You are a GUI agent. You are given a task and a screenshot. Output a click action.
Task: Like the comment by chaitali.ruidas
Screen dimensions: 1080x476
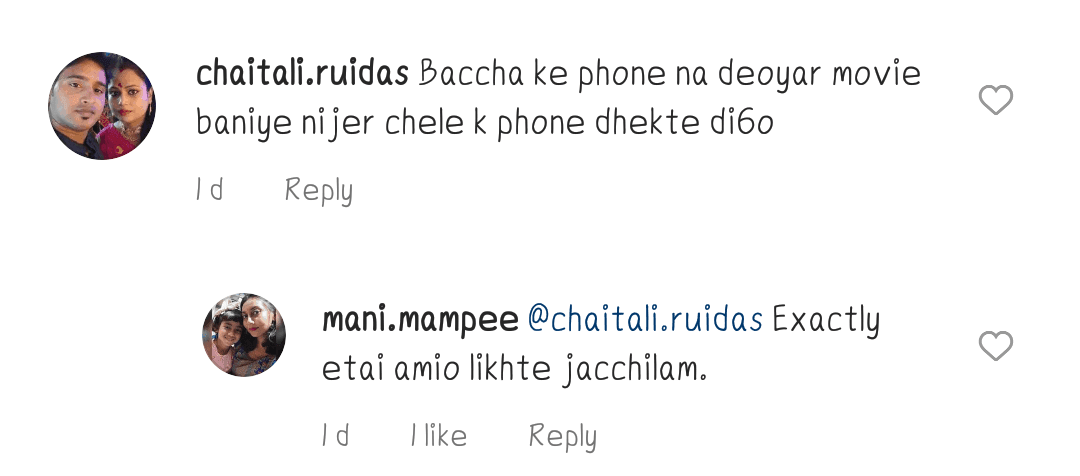click(995, 100)
